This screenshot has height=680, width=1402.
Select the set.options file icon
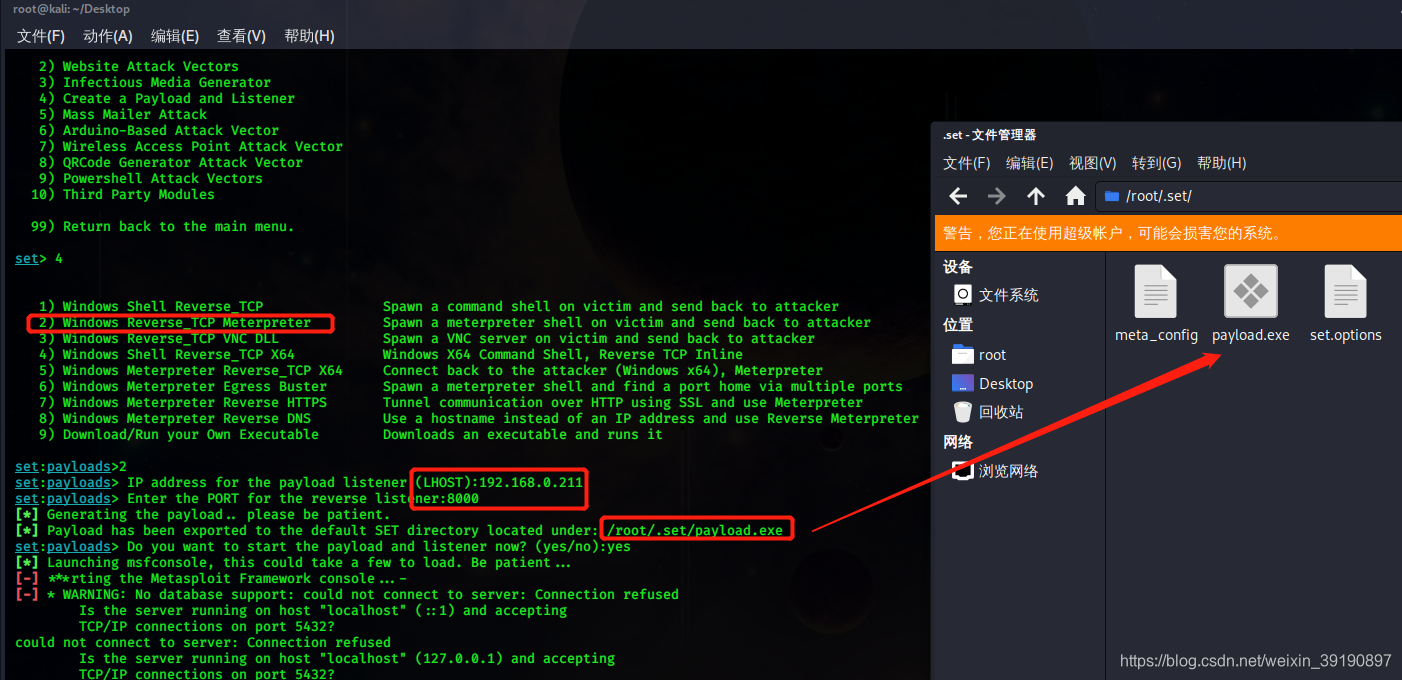click(1345, 292)
